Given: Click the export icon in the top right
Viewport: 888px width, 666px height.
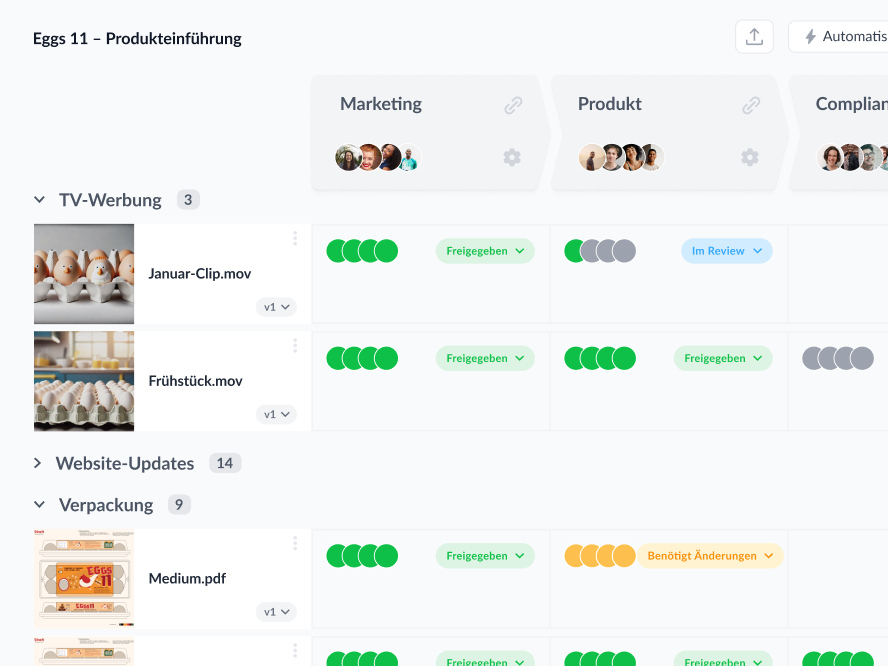Looking at the screenshot, I should (754, 36).
